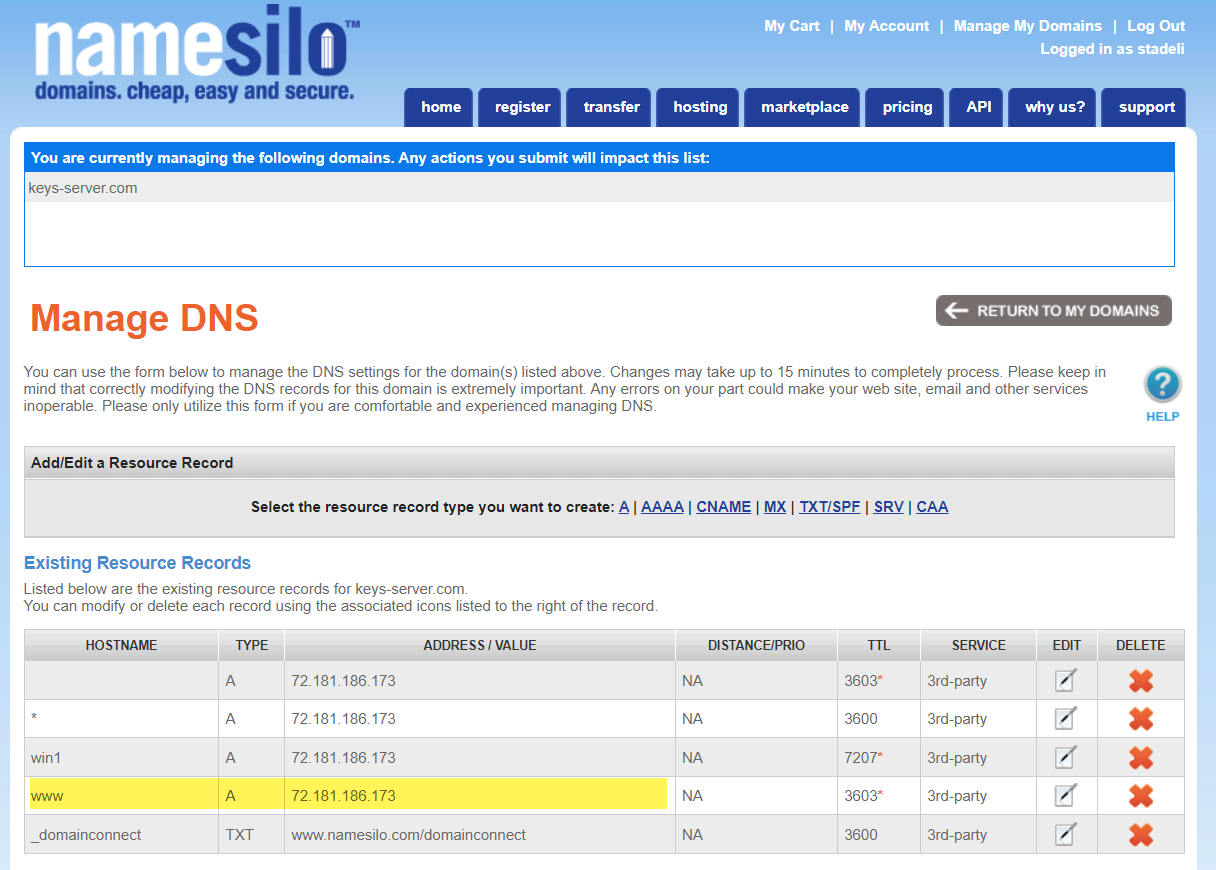This screenshot has height=870, width=1216.
Task: Create a new MX record
Action: (775, 507)
